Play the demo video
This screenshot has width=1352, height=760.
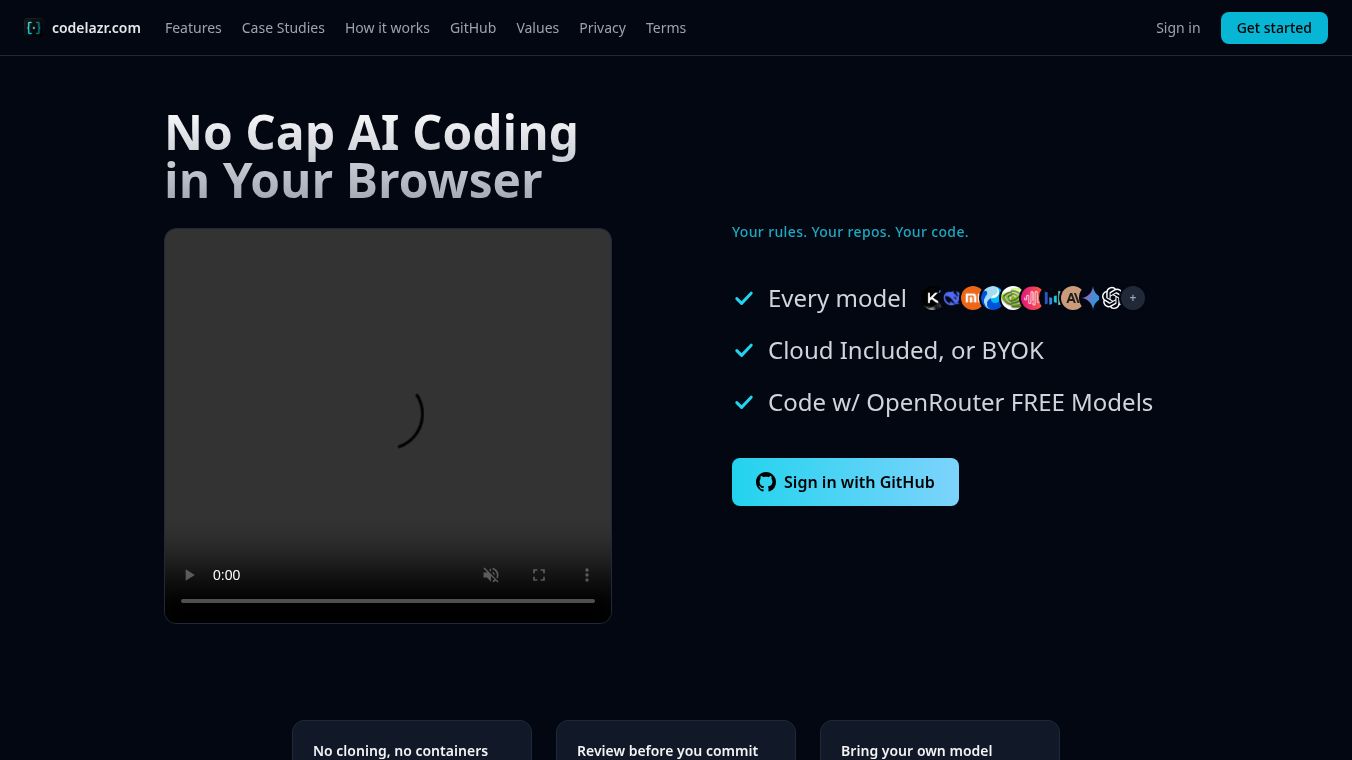coord(189,575)
